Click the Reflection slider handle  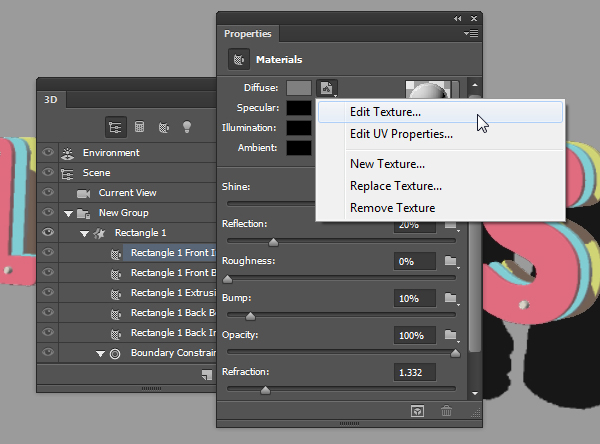tap(273, 242)
